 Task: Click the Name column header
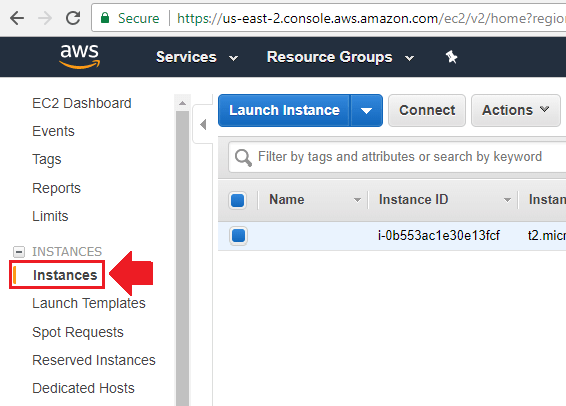click(x=287, y=200)
